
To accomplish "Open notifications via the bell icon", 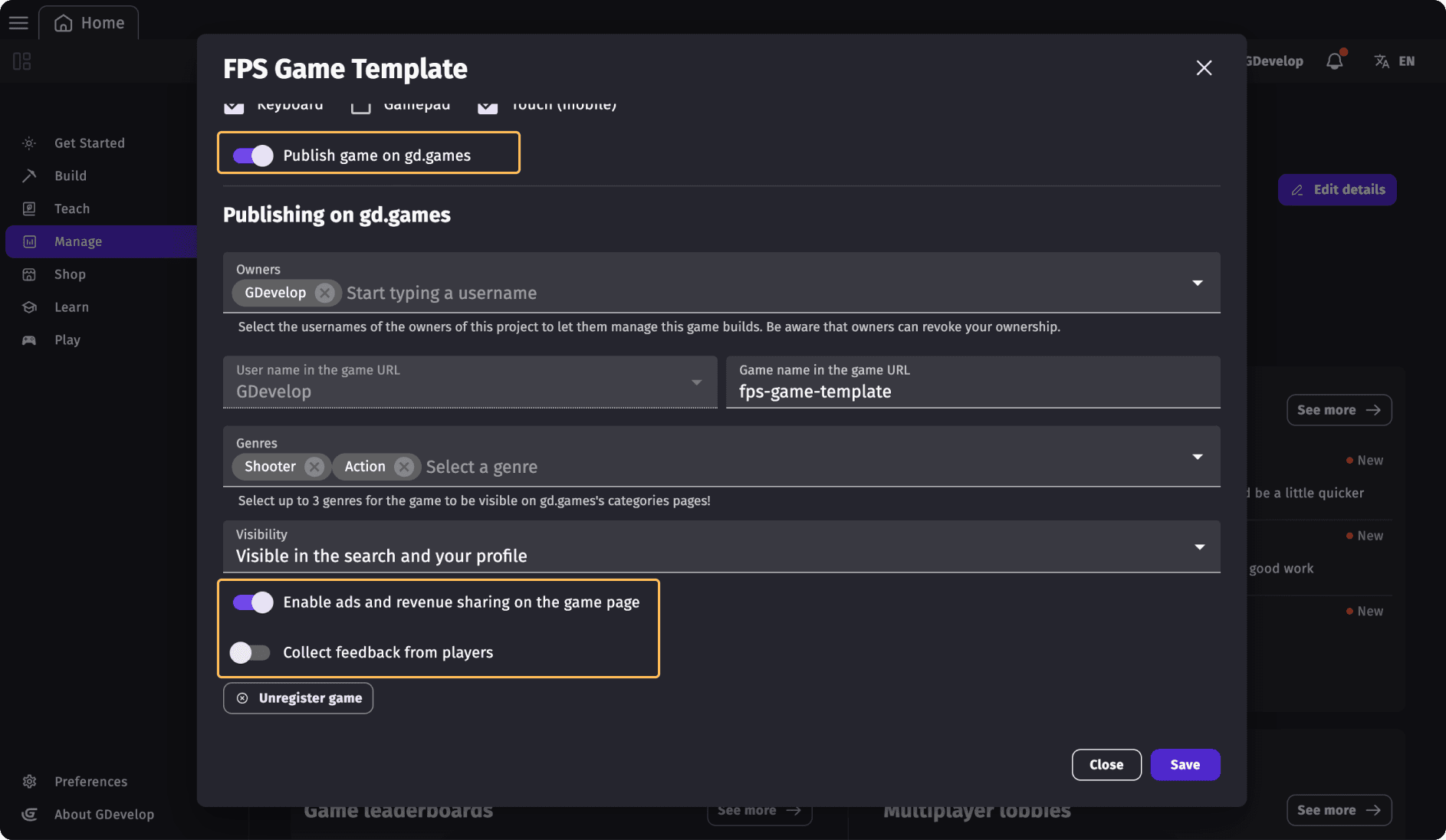I will [1335, 61].
